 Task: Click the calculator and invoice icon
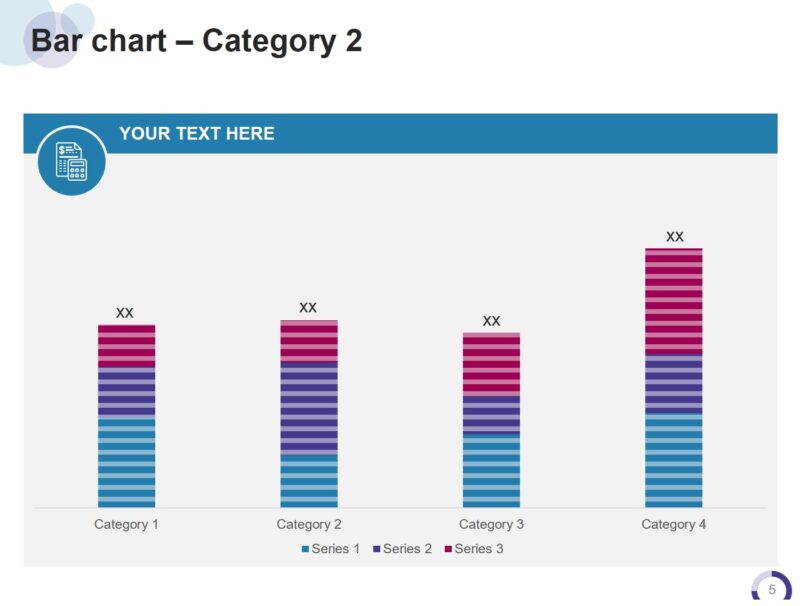pos(72,160)
